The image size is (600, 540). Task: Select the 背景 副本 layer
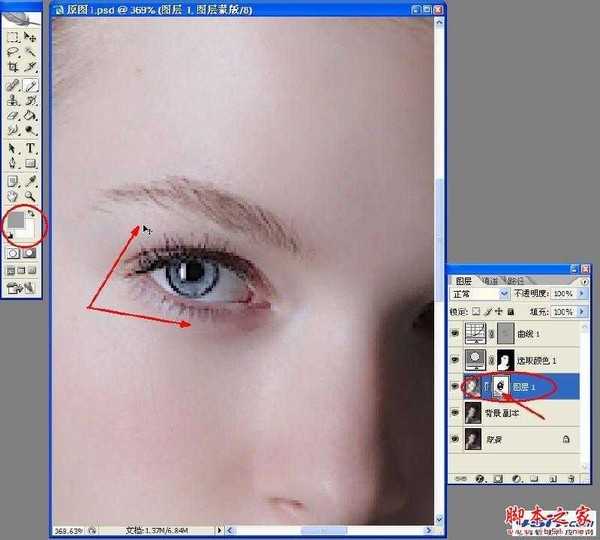[521, 413]
